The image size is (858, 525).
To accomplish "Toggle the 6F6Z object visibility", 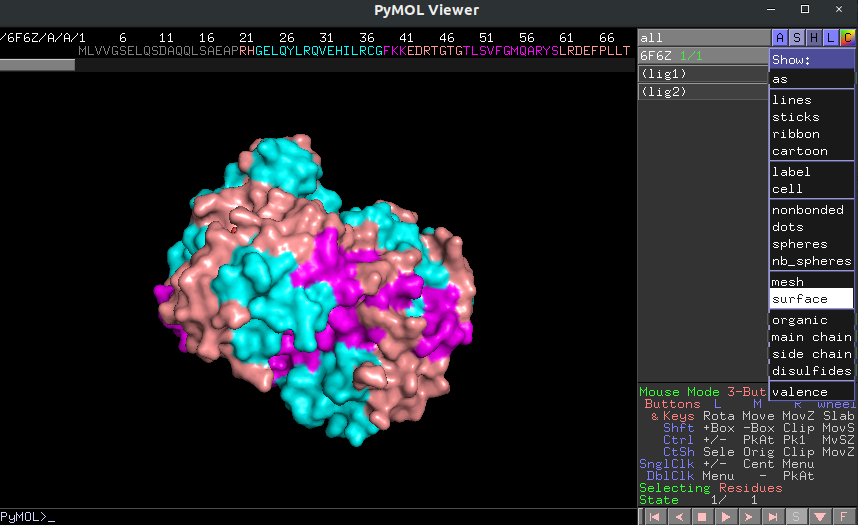I will (x=703, y=56).
